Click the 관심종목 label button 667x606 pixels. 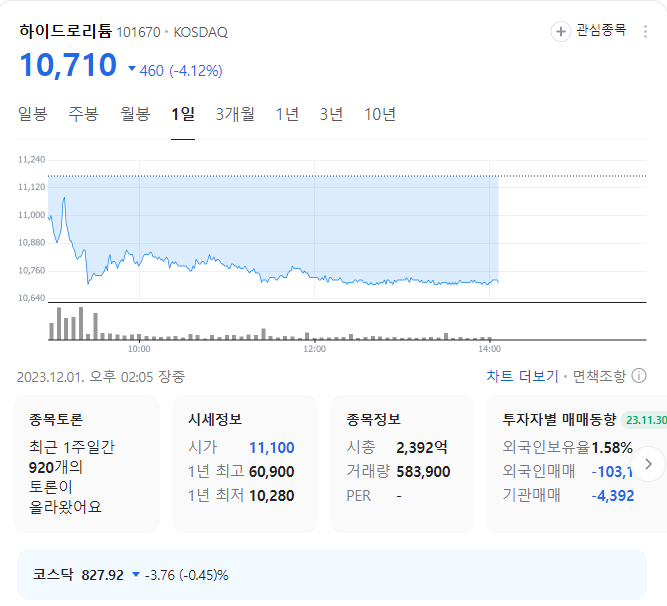[601, 30]
